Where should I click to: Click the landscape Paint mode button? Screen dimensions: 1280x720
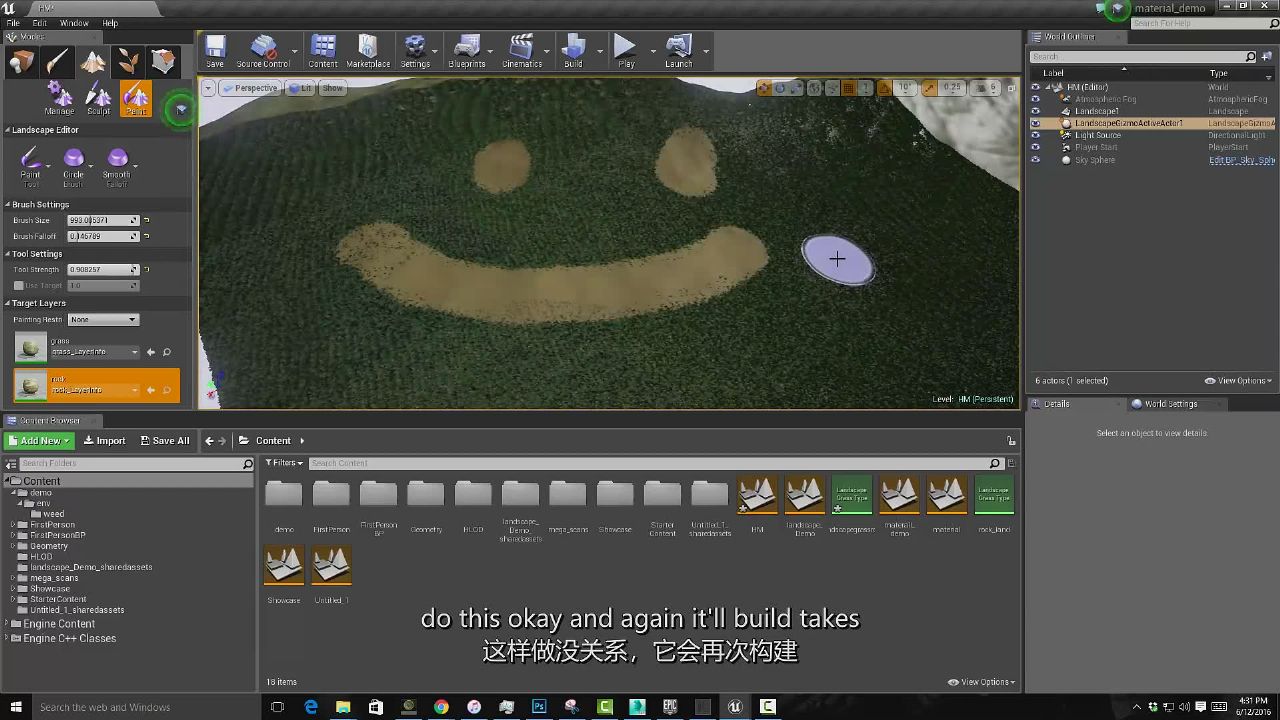tap(136, 98)
